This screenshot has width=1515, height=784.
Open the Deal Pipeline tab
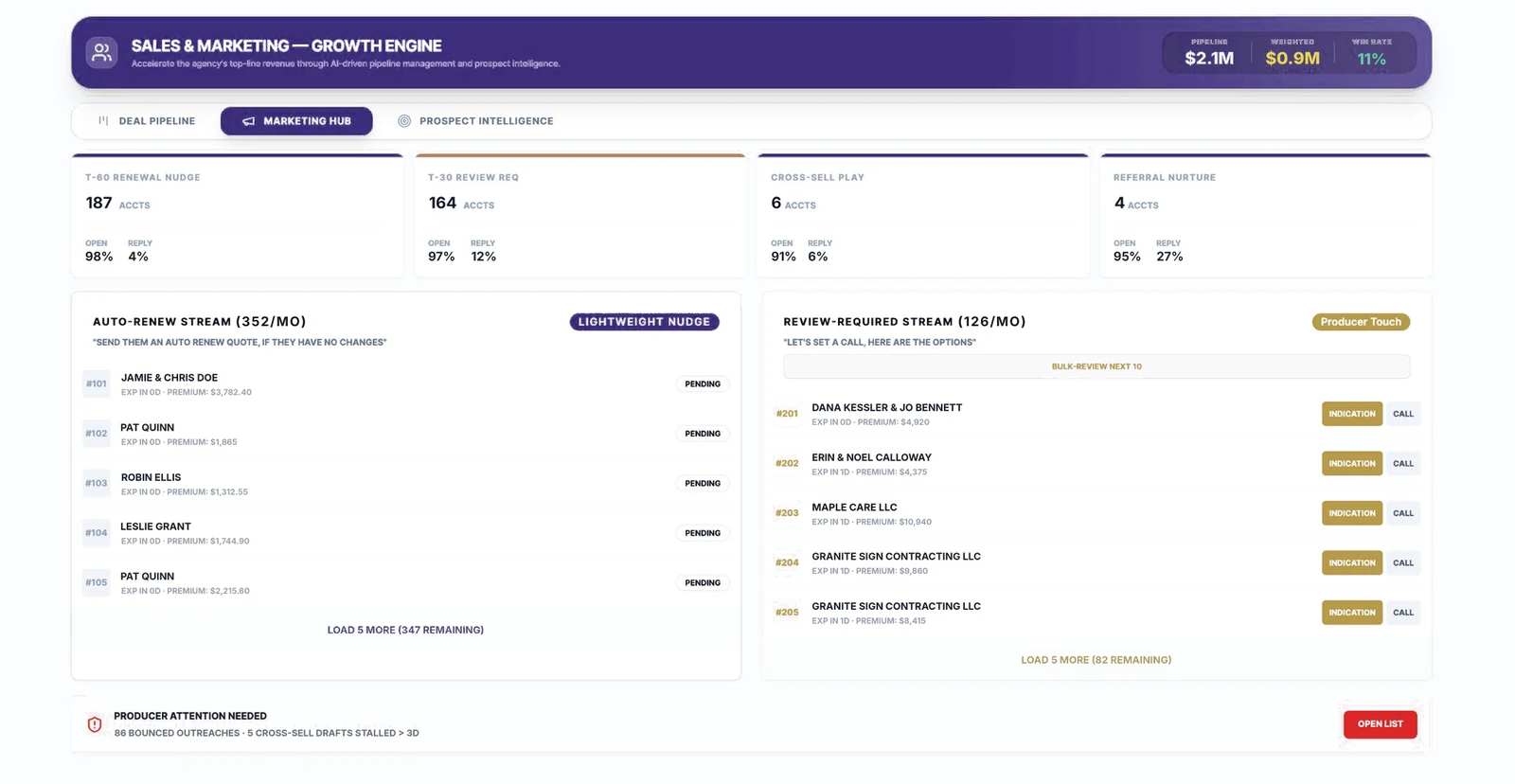[x=147, y=121]
